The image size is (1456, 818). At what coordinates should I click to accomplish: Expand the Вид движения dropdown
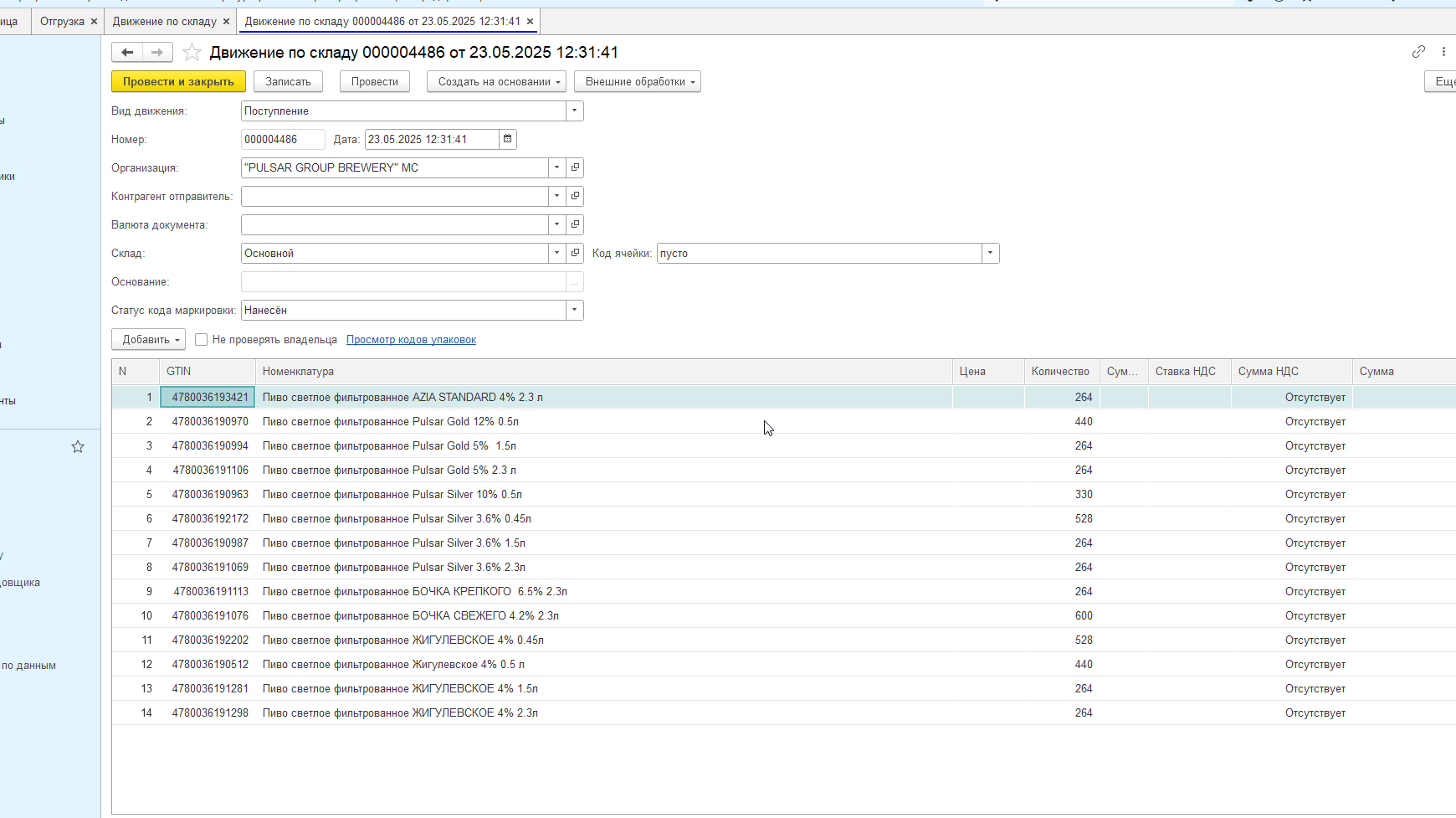coord(574,111)
